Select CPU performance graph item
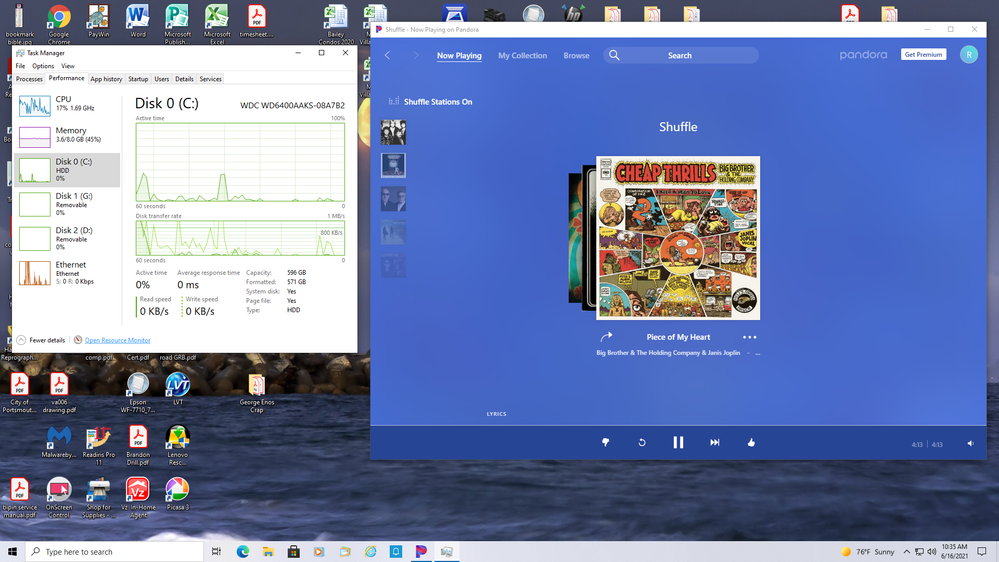The width and height of the screenshot is (999, 562). click(67, 105)
